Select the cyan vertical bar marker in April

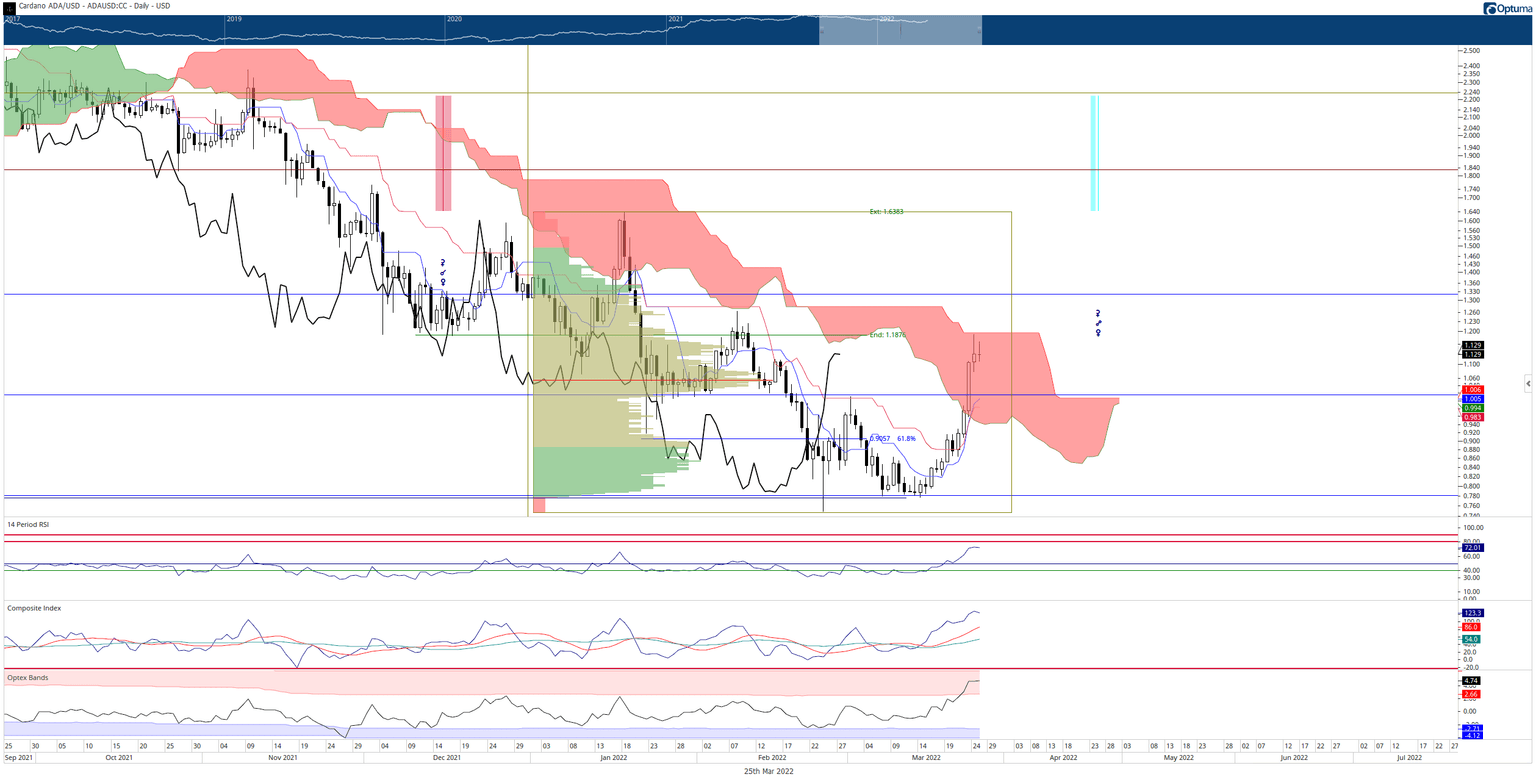[x=1095, y=153]
